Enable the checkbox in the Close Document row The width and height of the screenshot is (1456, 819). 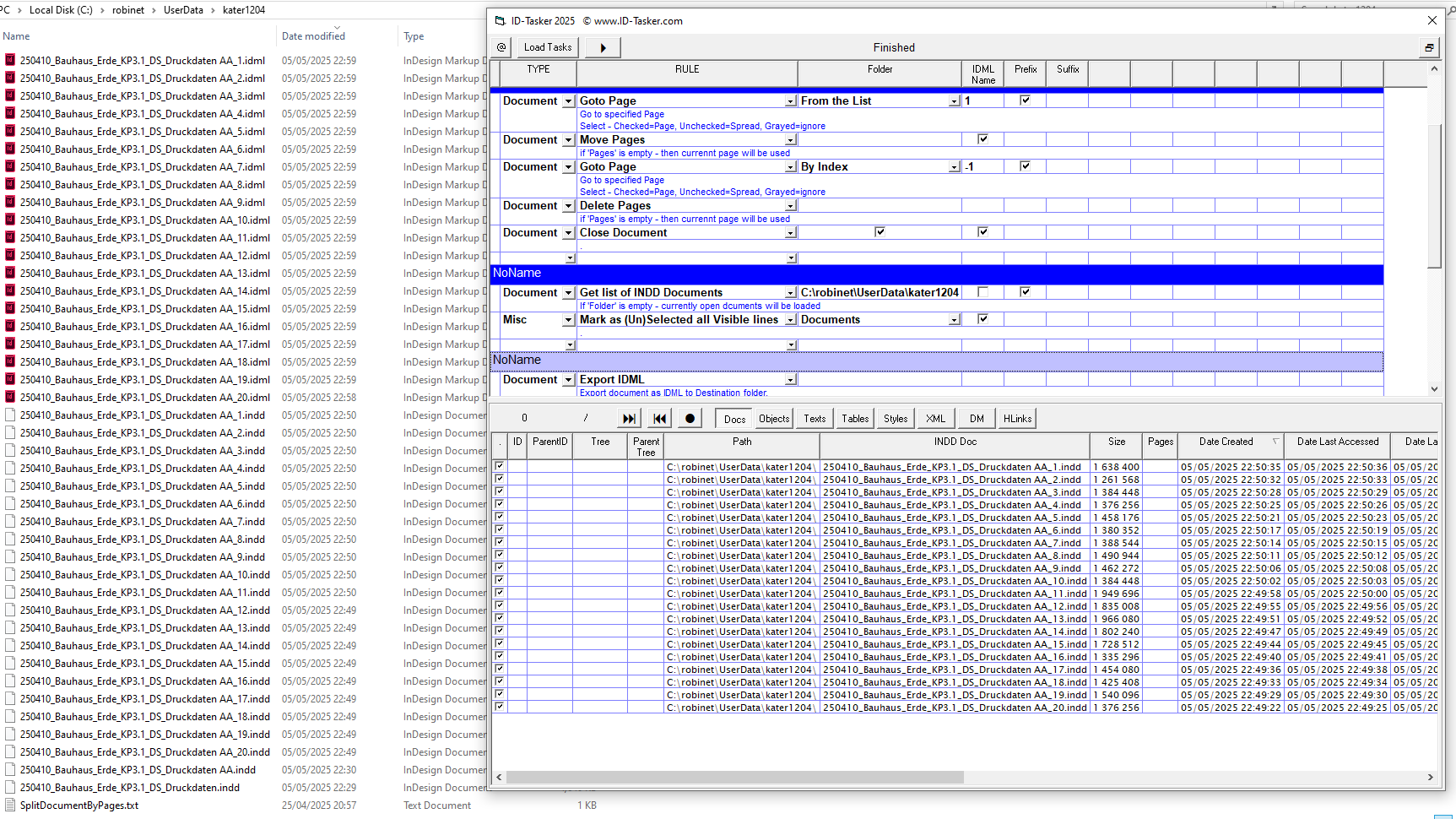(x=880, y=231)
